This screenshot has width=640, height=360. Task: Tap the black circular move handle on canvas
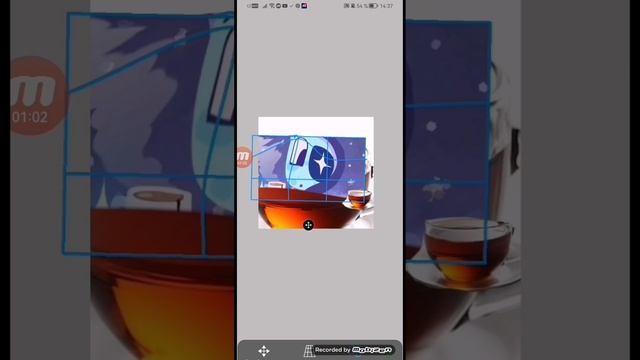[309, 225]
